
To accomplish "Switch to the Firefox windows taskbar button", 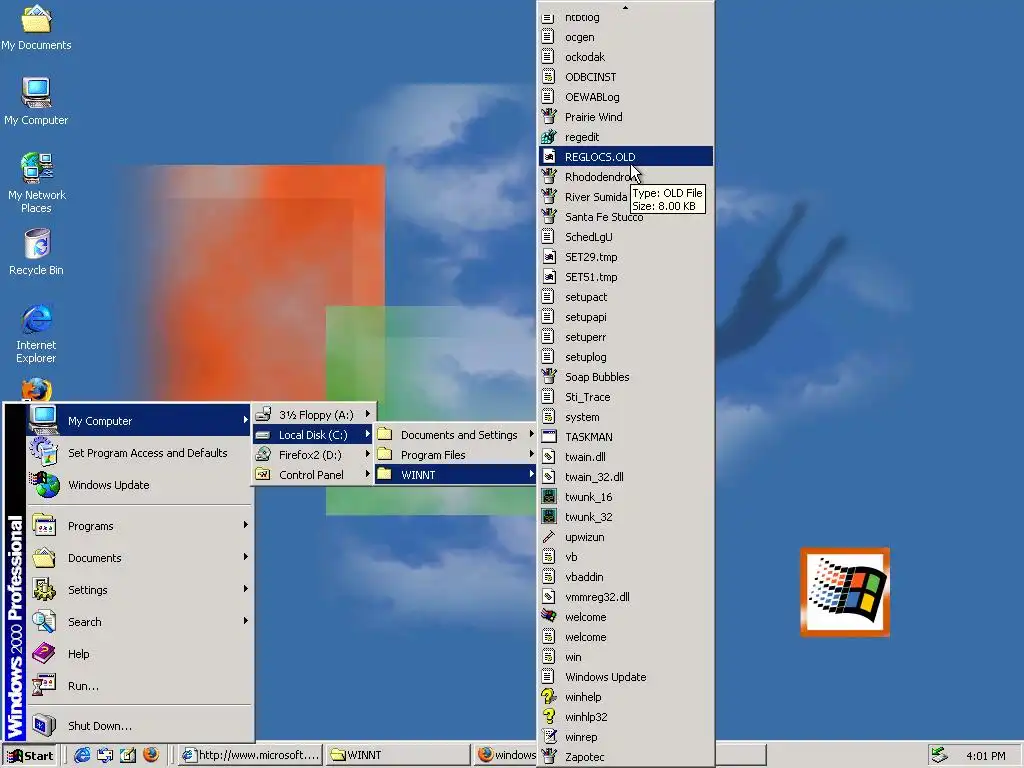I will tap(505, 756).
